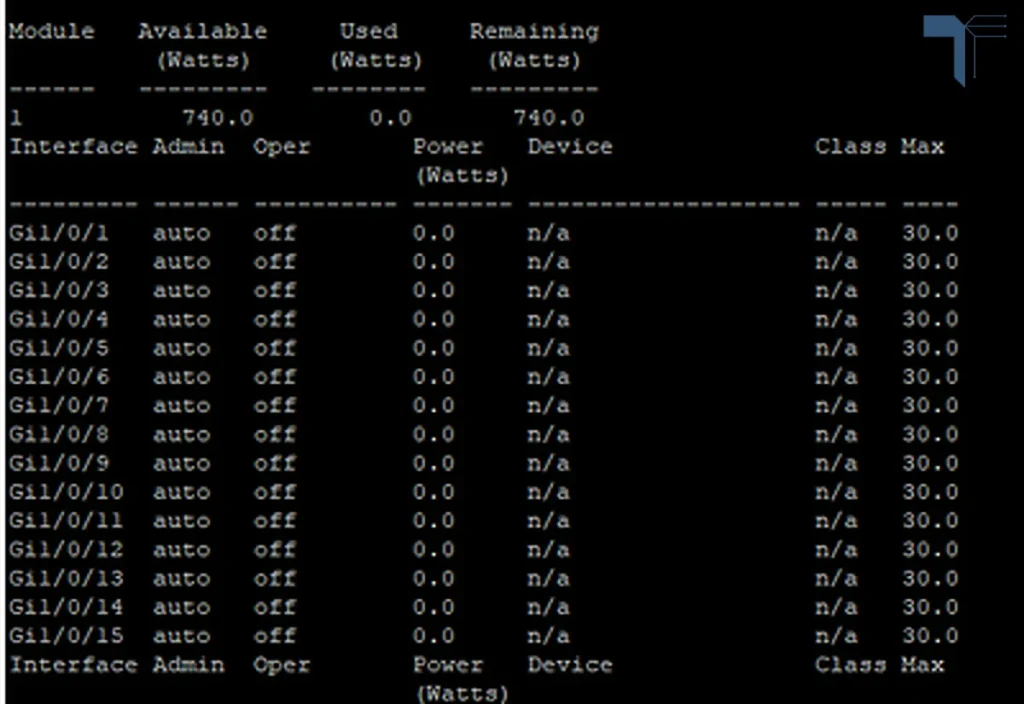Select the Gi1/0/1 interface entry
Screen dimensions: 1024x704
point(59,233)
